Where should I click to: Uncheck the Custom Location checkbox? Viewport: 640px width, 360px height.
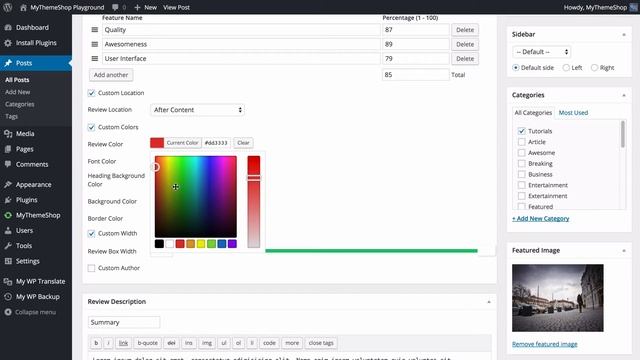click(91, 93)
